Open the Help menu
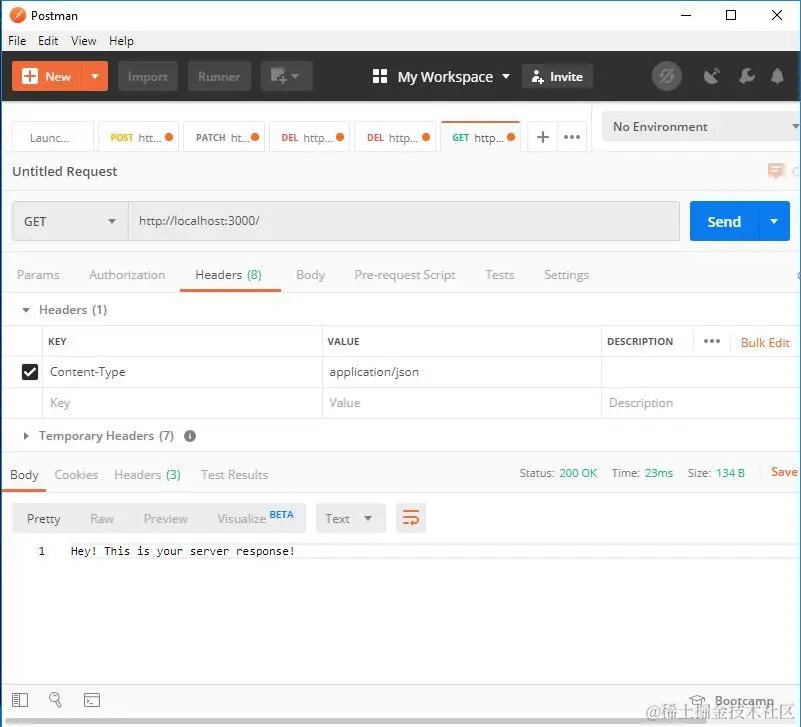 coord(121,41)
